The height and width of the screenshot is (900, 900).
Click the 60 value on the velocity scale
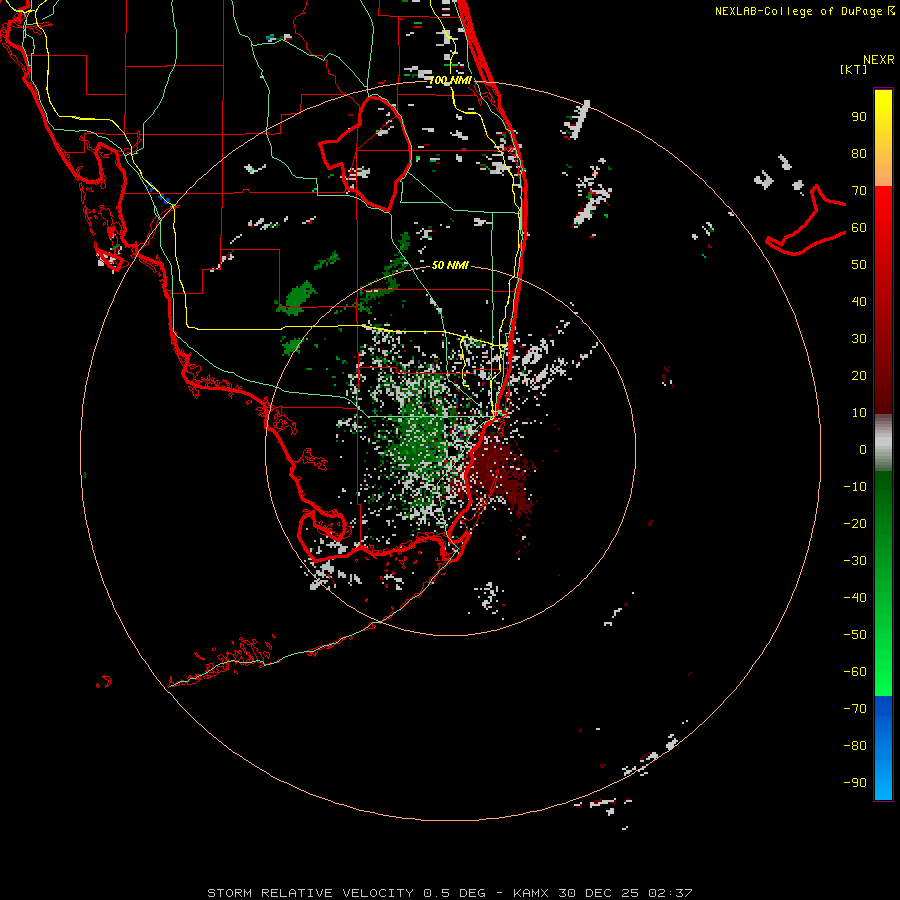click(859, 228)
